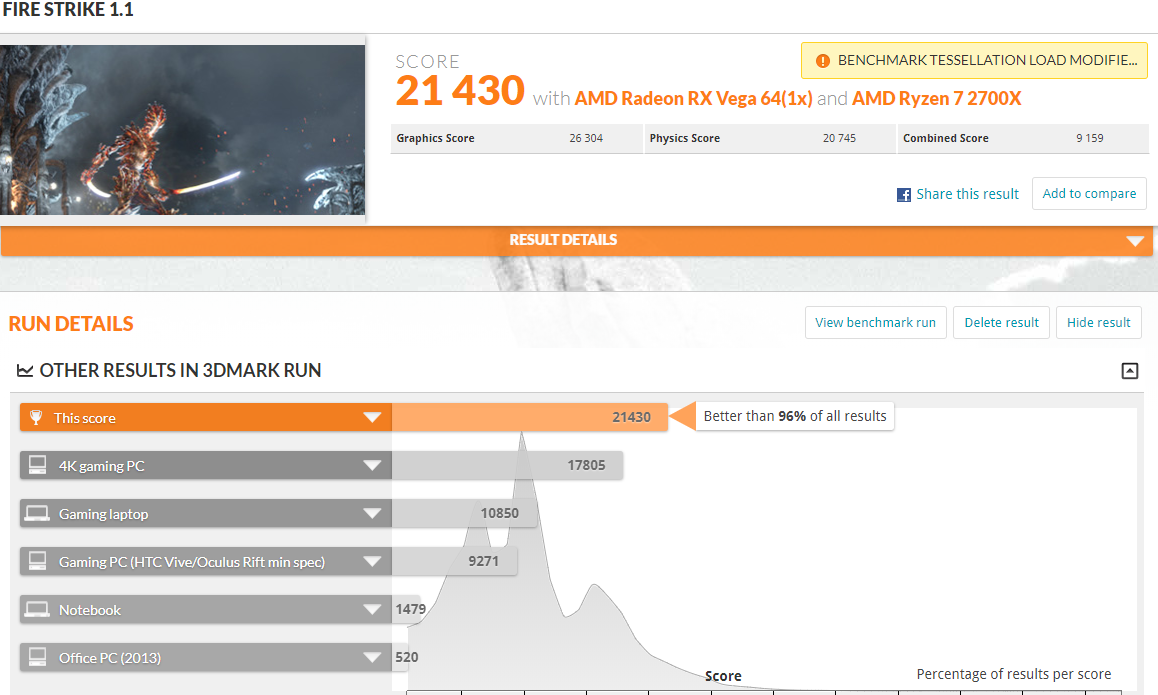This screenshot has height=695, width=1158.
Task: Click the 4K gaming PC bar value 17805
Action: point(586,465)
